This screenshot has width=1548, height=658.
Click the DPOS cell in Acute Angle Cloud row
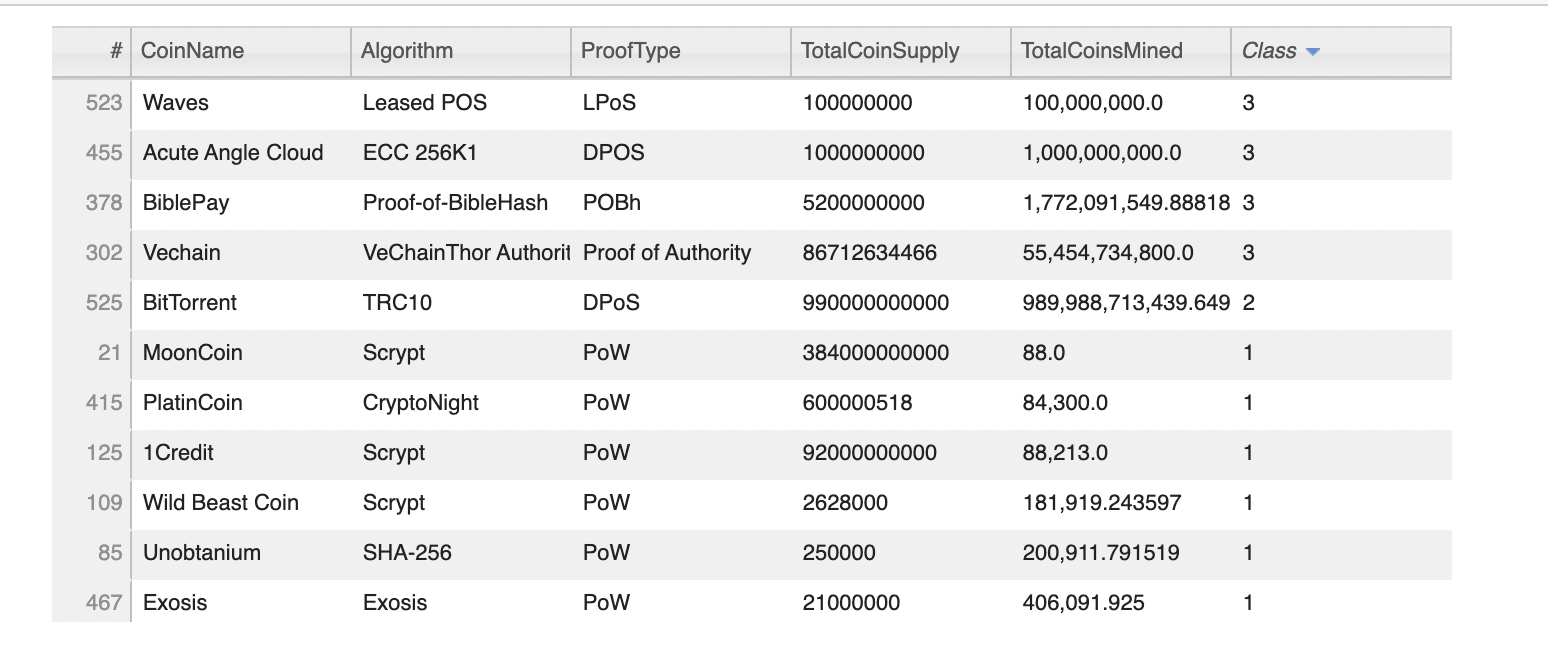click(x=681, y=153)
